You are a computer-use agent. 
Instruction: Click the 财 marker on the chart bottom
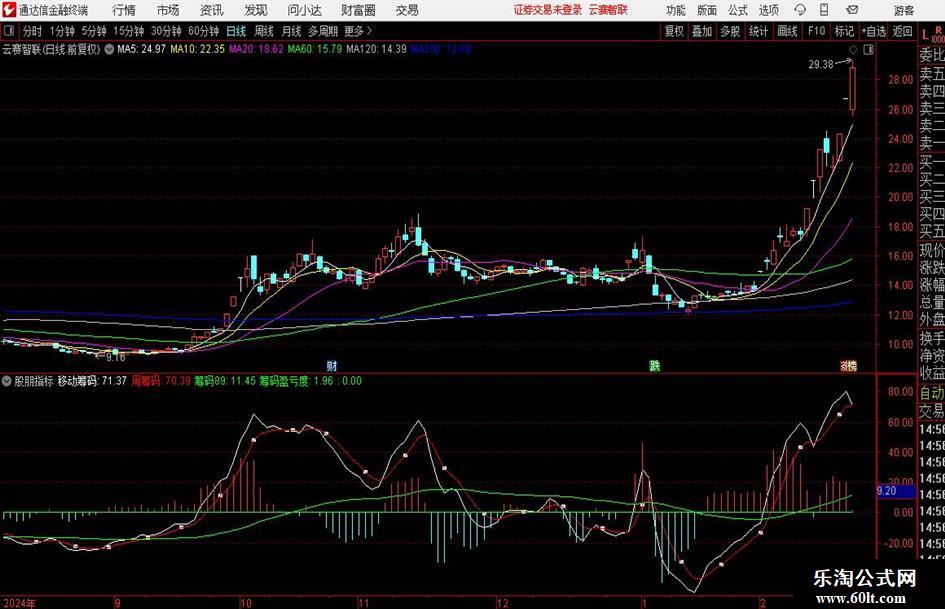331,365
